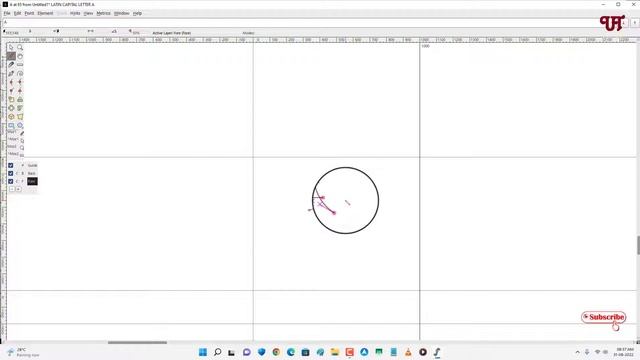Select the Tangent point tool
The image size is (640, 360).
pyautogui.click(x=20, y=91)
